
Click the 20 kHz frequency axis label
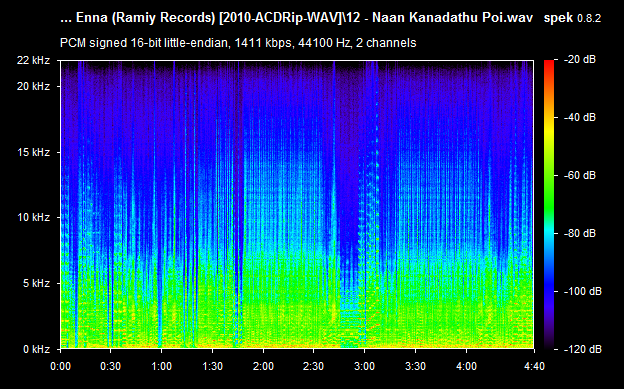coord(33,86)
